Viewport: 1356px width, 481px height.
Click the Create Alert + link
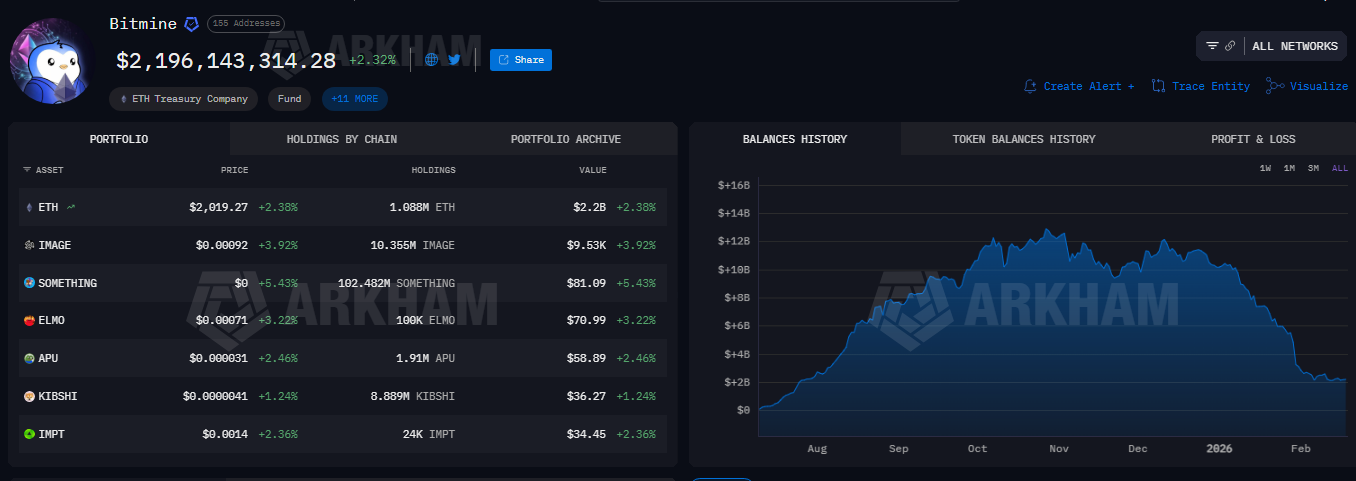tap(1089, 86)
